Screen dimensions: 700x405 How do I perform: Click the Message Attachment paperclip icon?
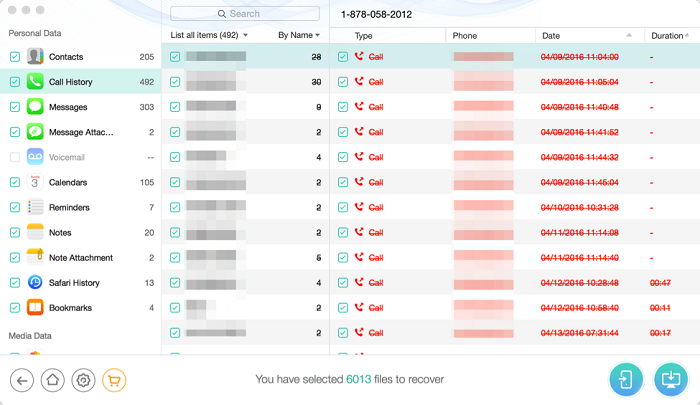pyautogui.click(x=35, y=132)
